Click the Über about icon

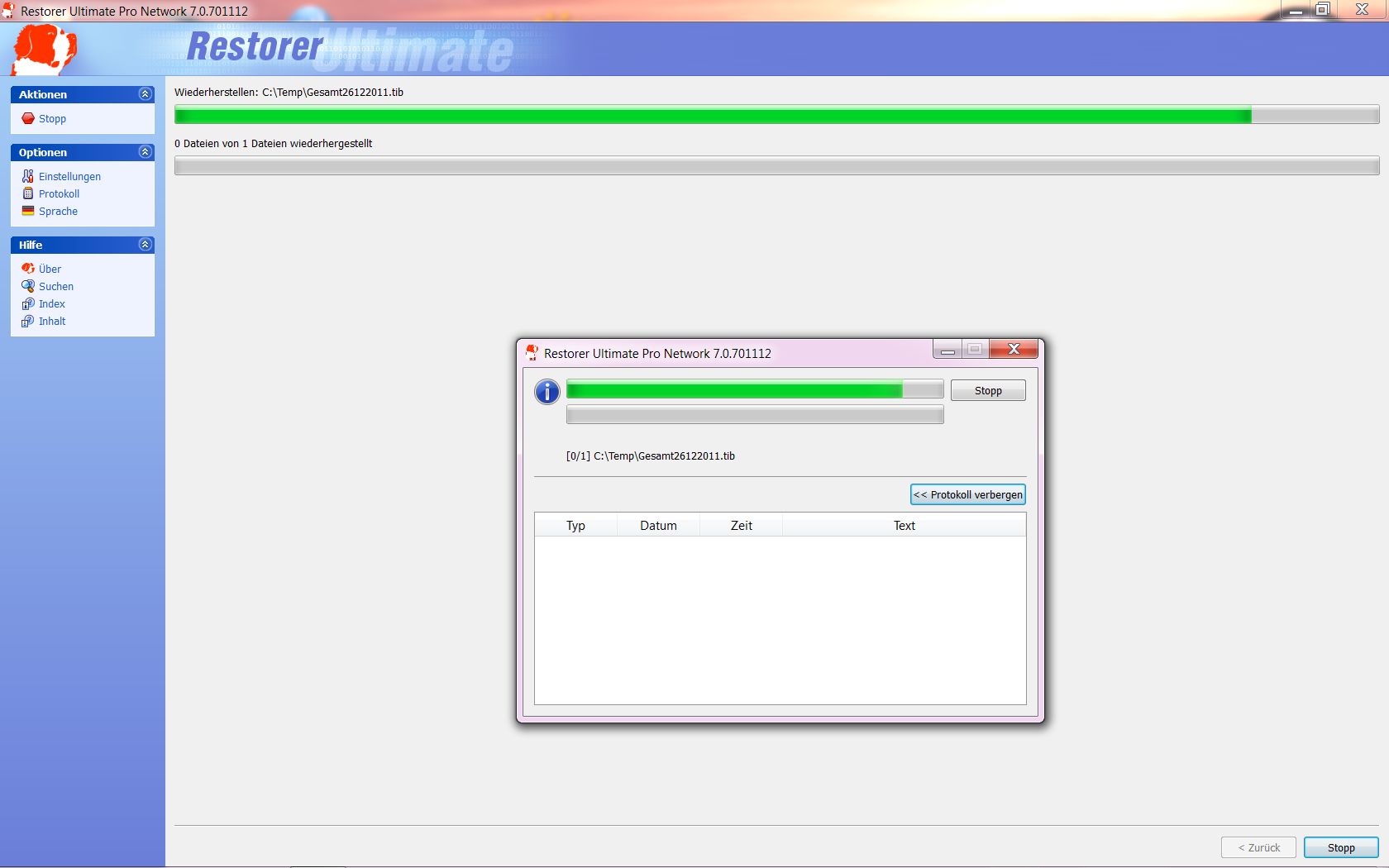click(28, 269)
